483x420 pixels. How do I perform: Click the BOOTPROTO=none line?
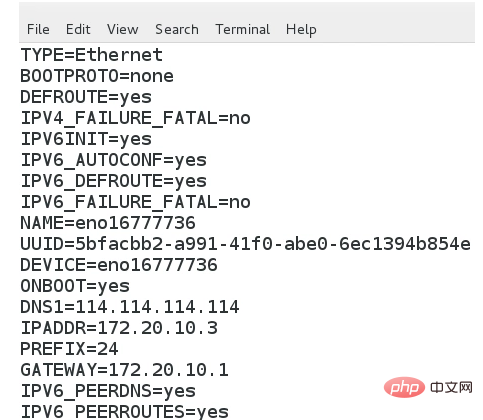point(97,76)
